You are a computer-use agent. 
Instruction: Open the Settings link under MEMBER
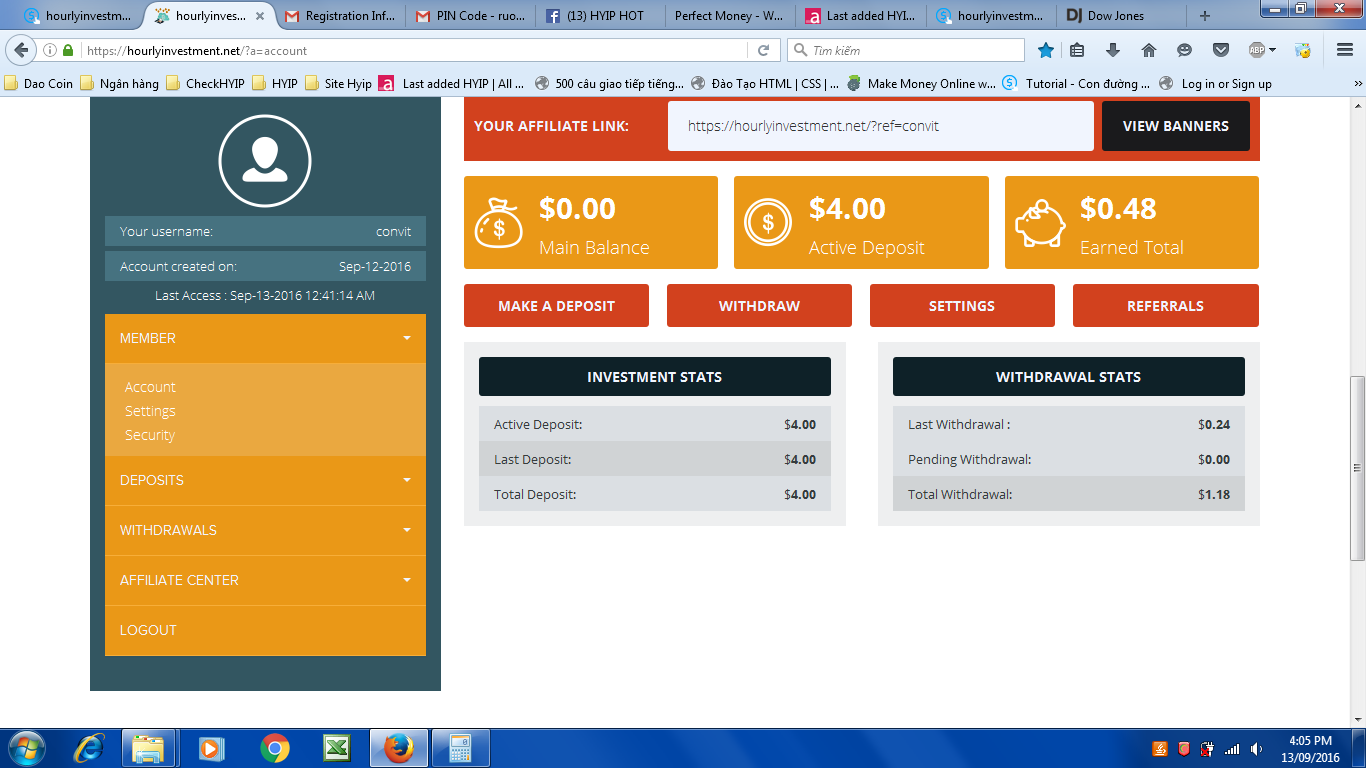click(150, 411)
